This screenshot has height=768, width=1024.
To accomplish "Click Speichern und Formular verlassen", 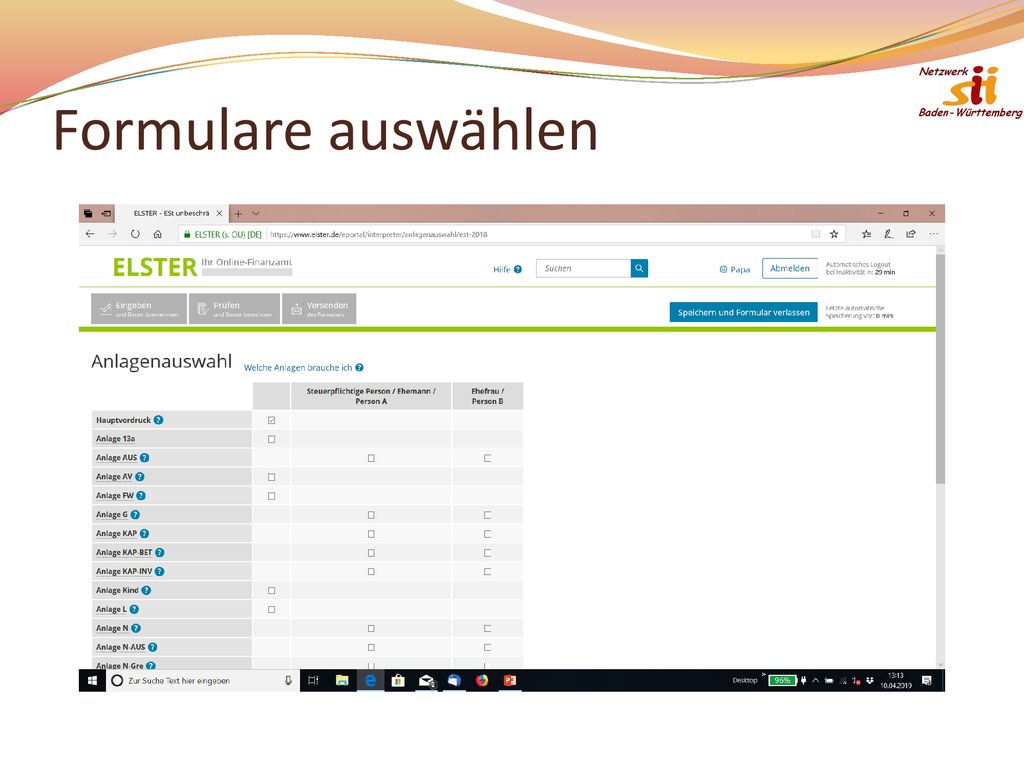I will [743, 312].
